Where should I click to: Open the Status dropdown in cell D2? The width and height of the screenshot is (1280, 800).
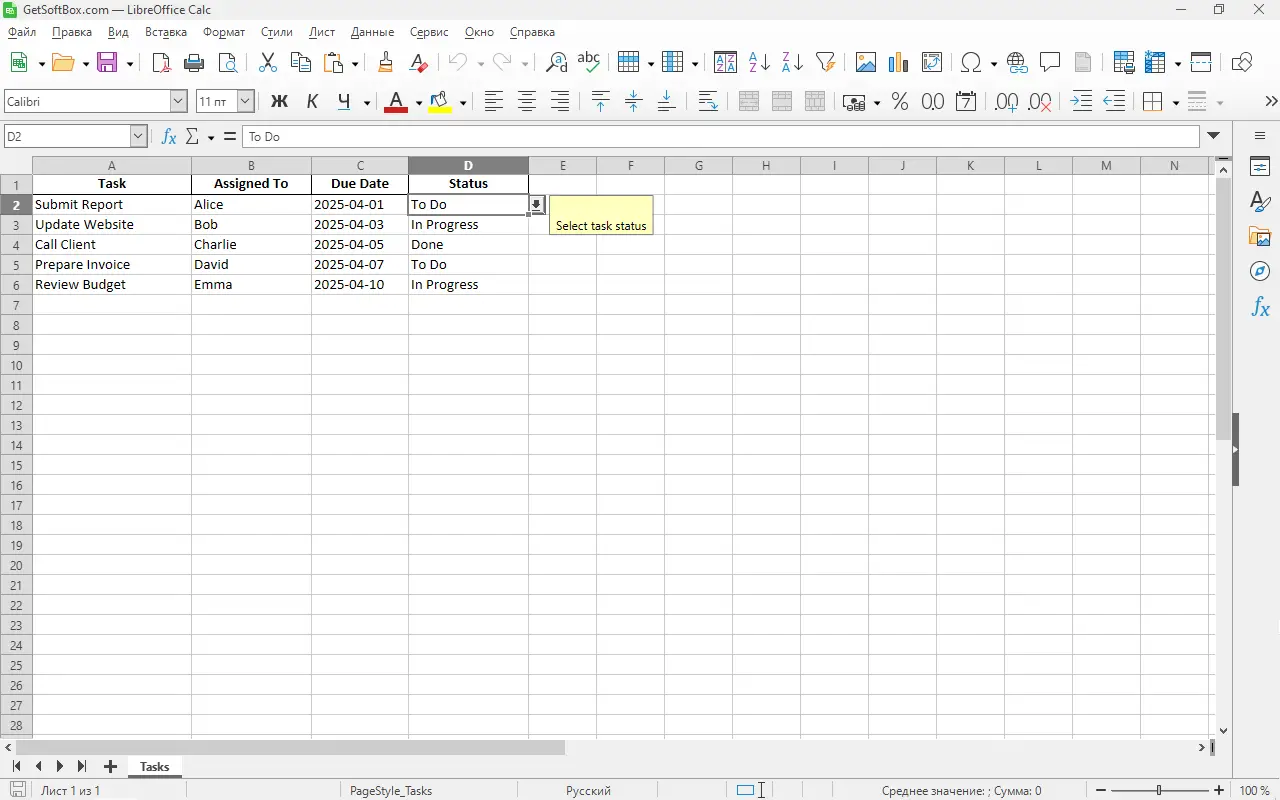(x=537, y=205)
